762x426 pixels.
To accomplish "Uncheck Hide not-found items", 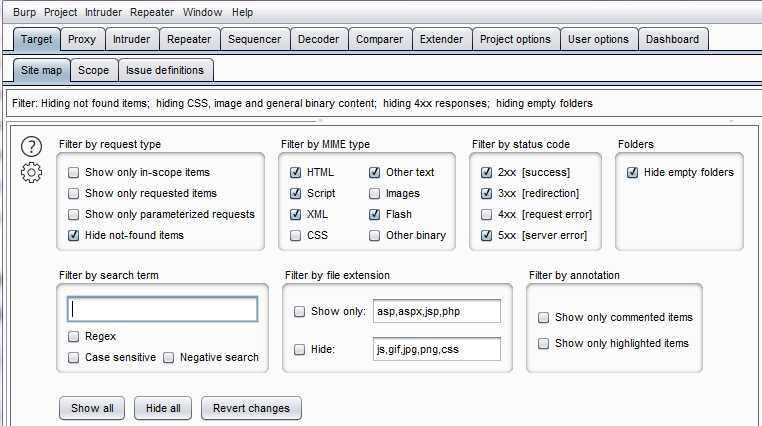I will click(73, 235).
